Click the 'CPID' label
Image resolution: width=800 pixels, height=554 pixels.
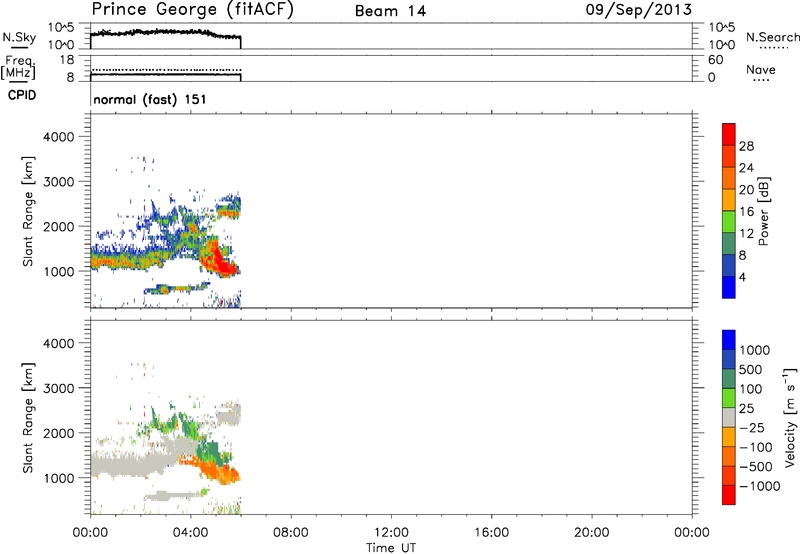click(22, 95)
